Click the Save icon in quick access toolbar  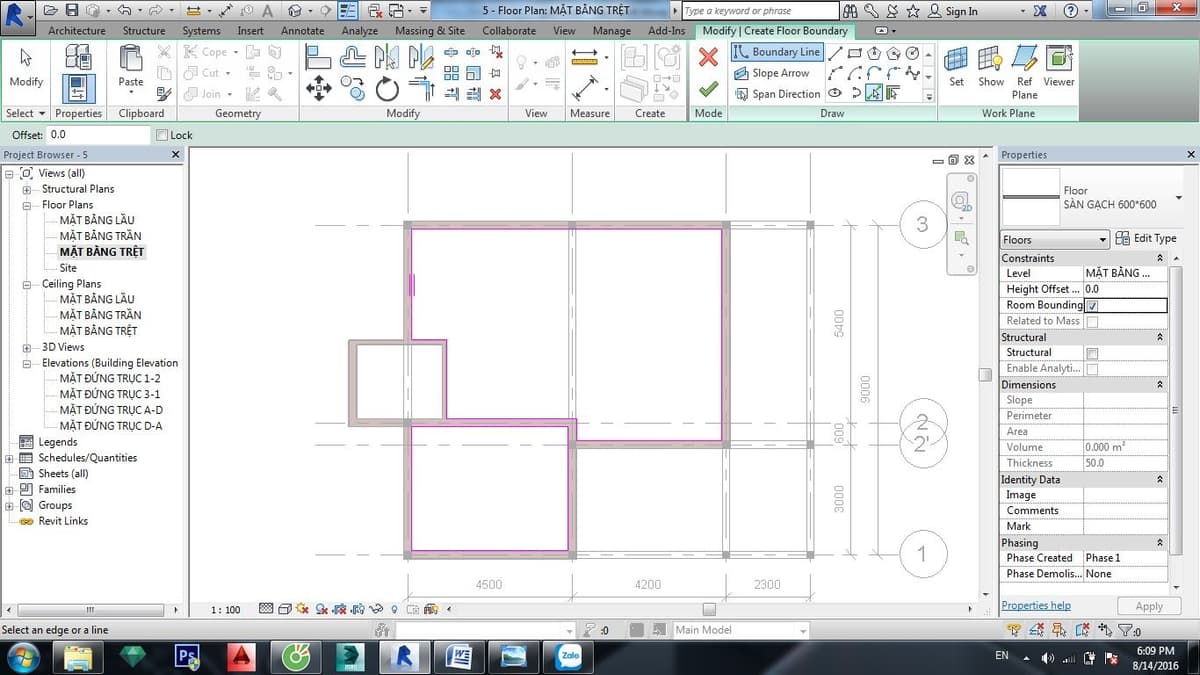[x=72, y=10]
